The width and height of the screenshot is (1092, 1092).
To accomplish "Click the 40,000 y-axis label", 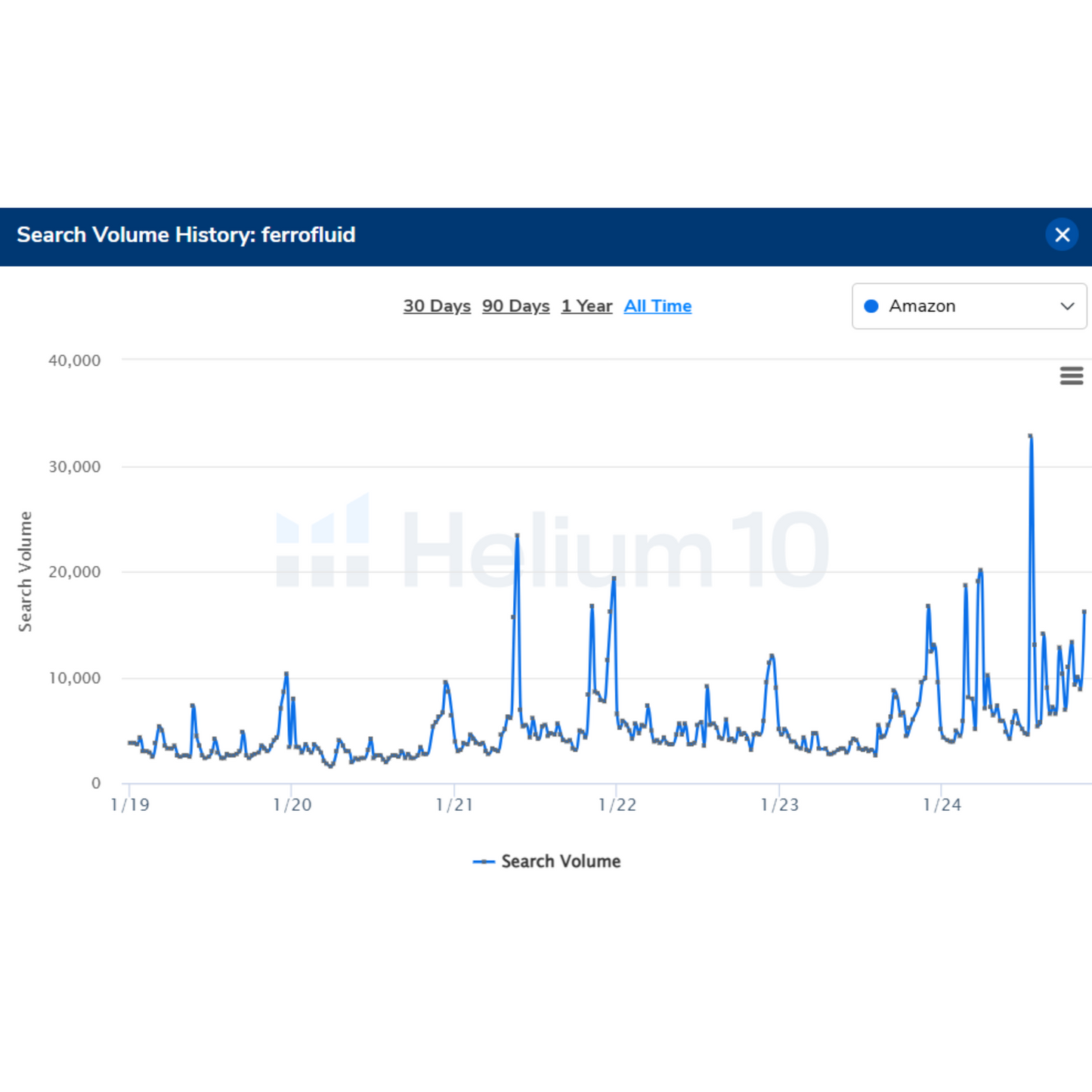I will coord(74,360).
